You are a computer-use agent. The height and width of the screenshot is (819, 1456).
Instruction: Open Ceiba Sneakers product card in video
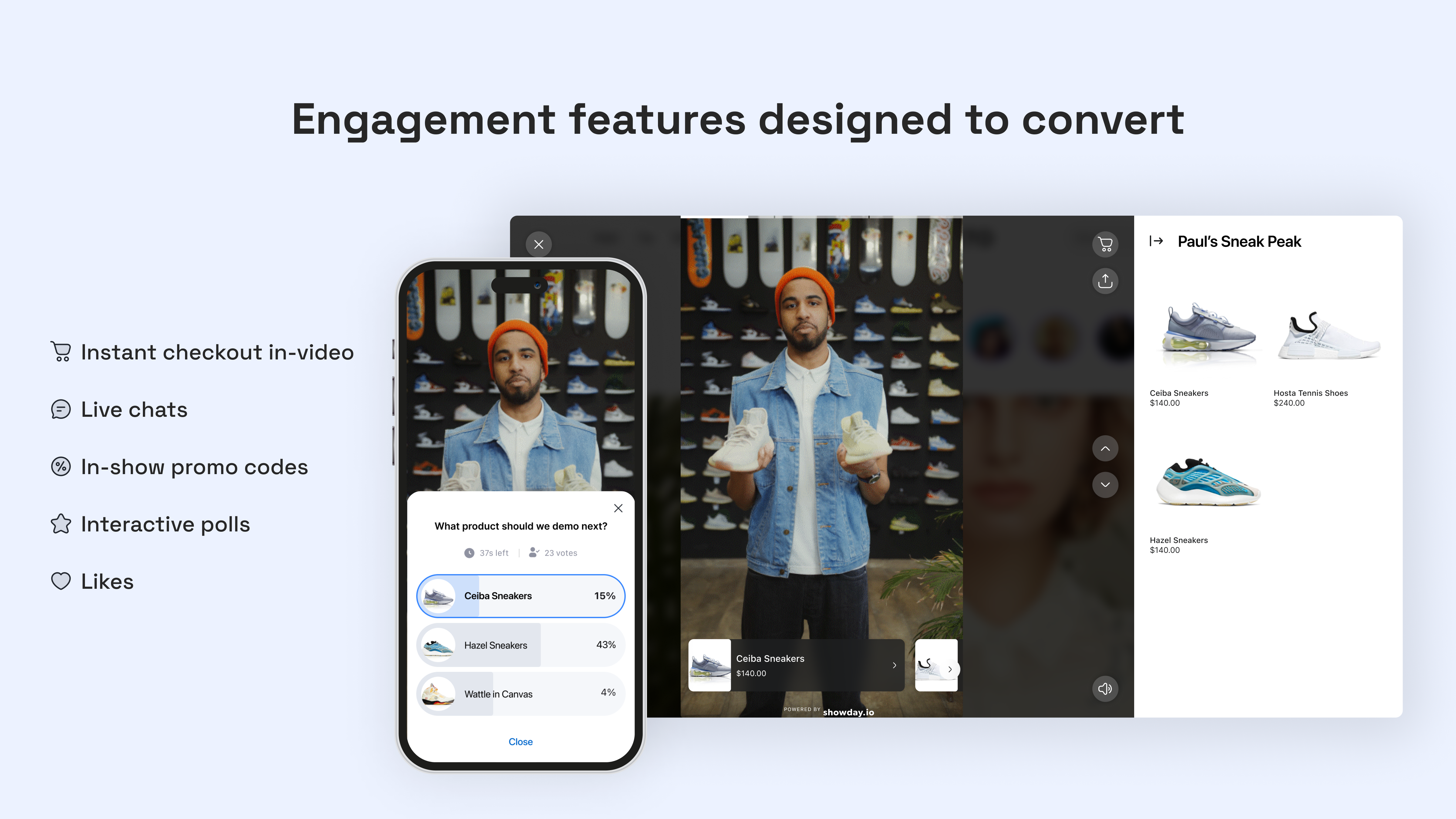(x=796, y=665)
